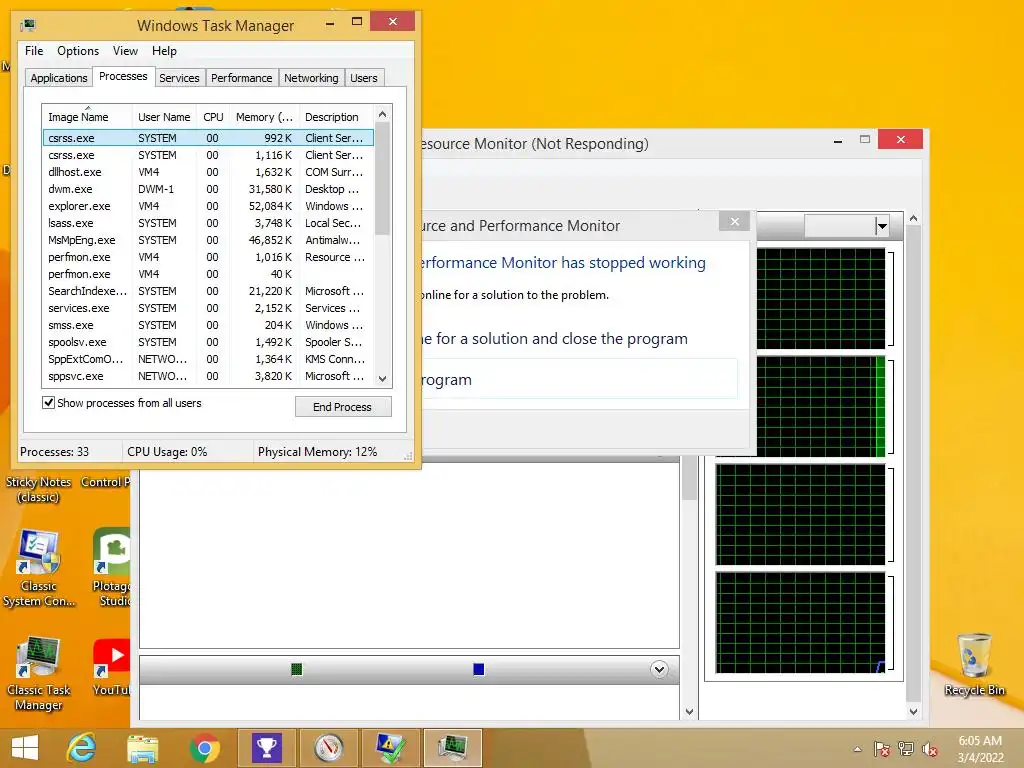The width and height of the screenshot is (1024, 768).
Task: Launch Internet Explorer from the taskbar
Action: tap(82, 748)
